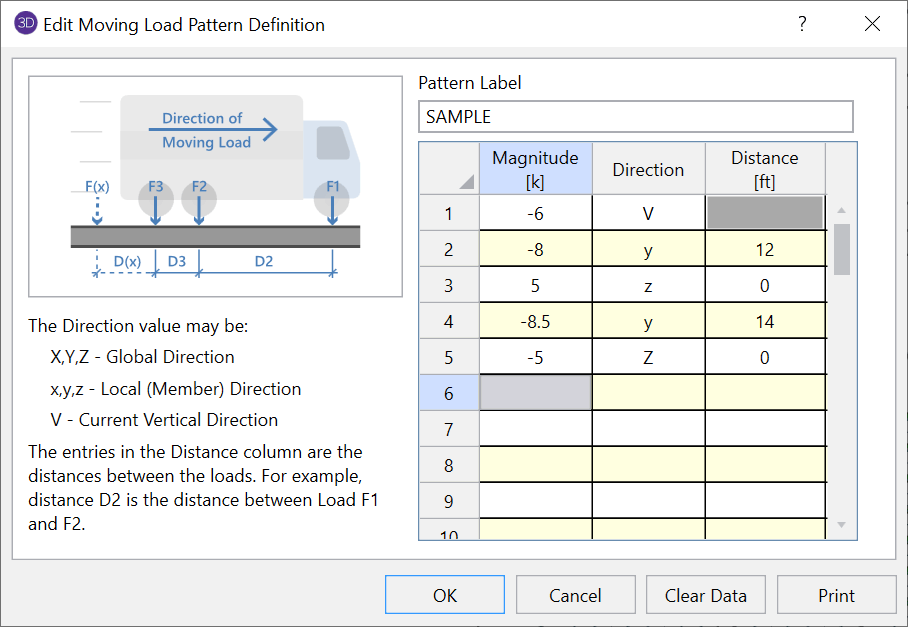This screenshot has width=908, height=627.
Task: Close the Edit Moving Load Pattern dialog
Action: (871, 25)
